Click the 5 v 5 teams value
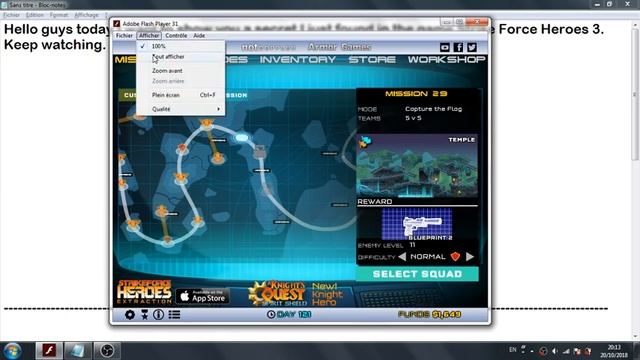This screenshot has height=360, width=640. pyautogui.click(x=413, y=118)
